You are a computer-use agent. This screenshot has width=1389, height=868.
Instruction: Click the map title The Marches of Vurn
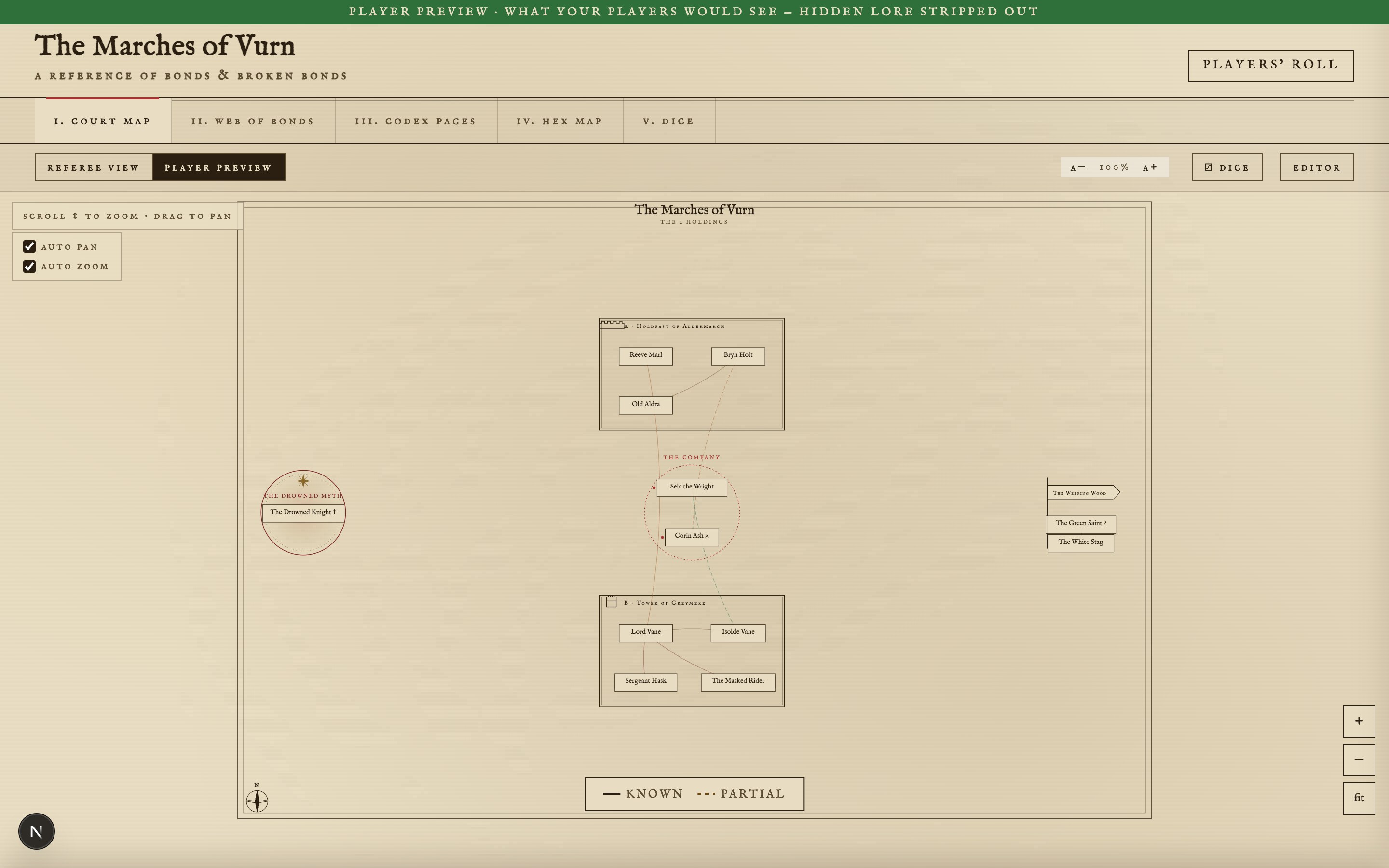tap(694, 210)
